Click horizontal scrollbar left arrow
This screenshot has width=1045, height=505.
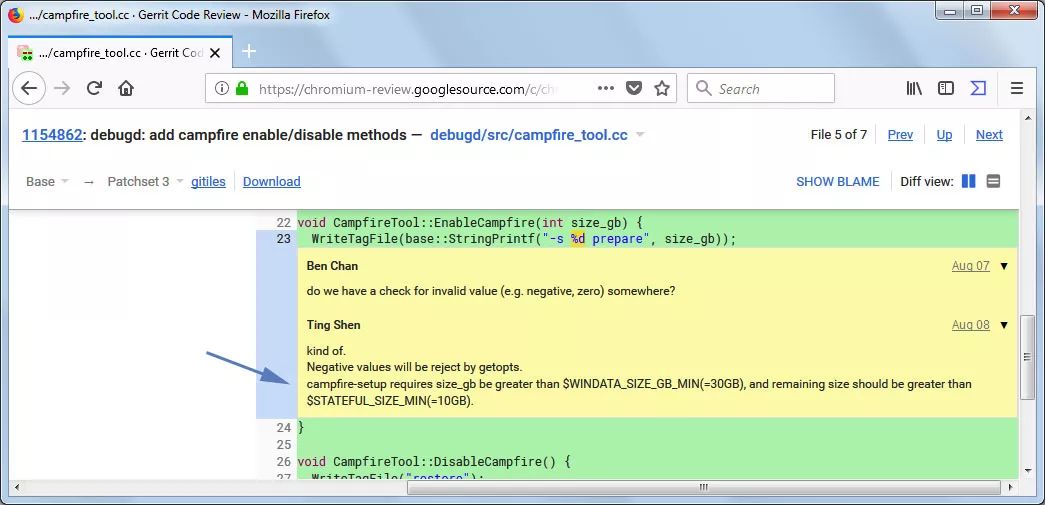(x=15, y=488)
